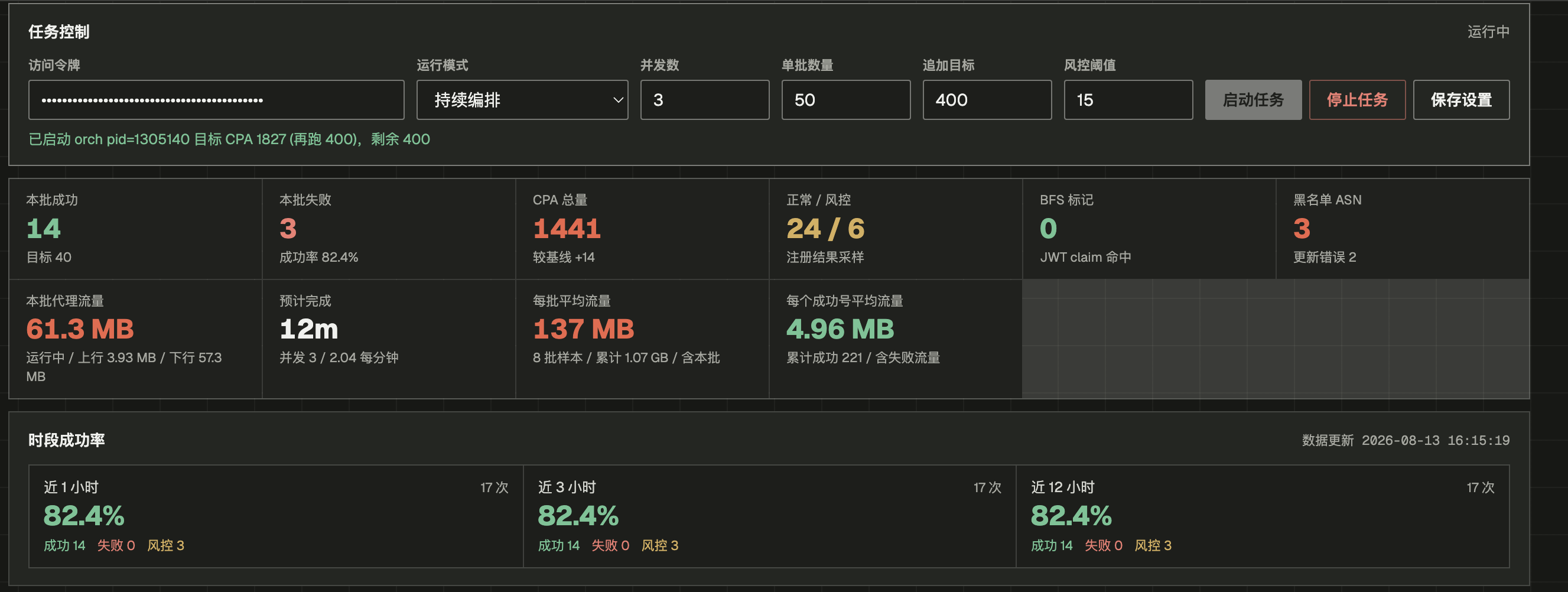The image size is (1568, 592).
Task: Focus the 并发数 field containing 3
Action: coord(704,100)
